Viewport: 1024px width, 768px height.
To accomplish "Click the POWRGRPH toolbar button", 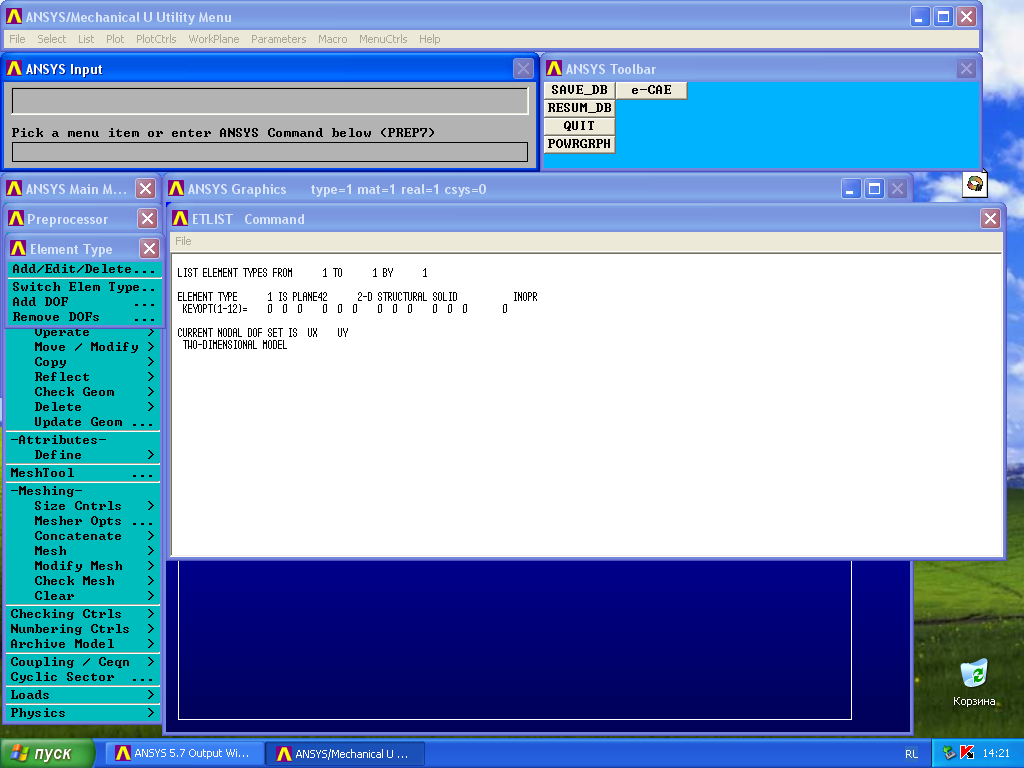I will (579, 144).
